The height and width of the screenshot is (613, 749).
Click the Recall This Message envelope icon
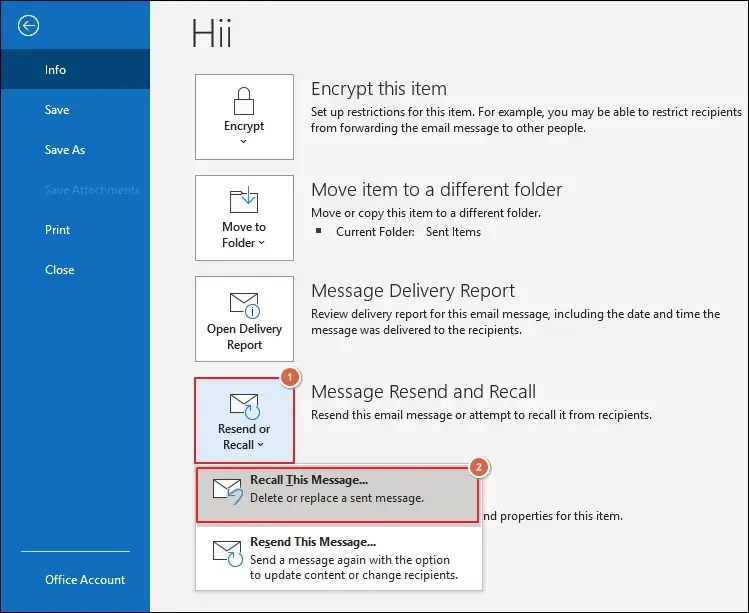pos(227,491)
